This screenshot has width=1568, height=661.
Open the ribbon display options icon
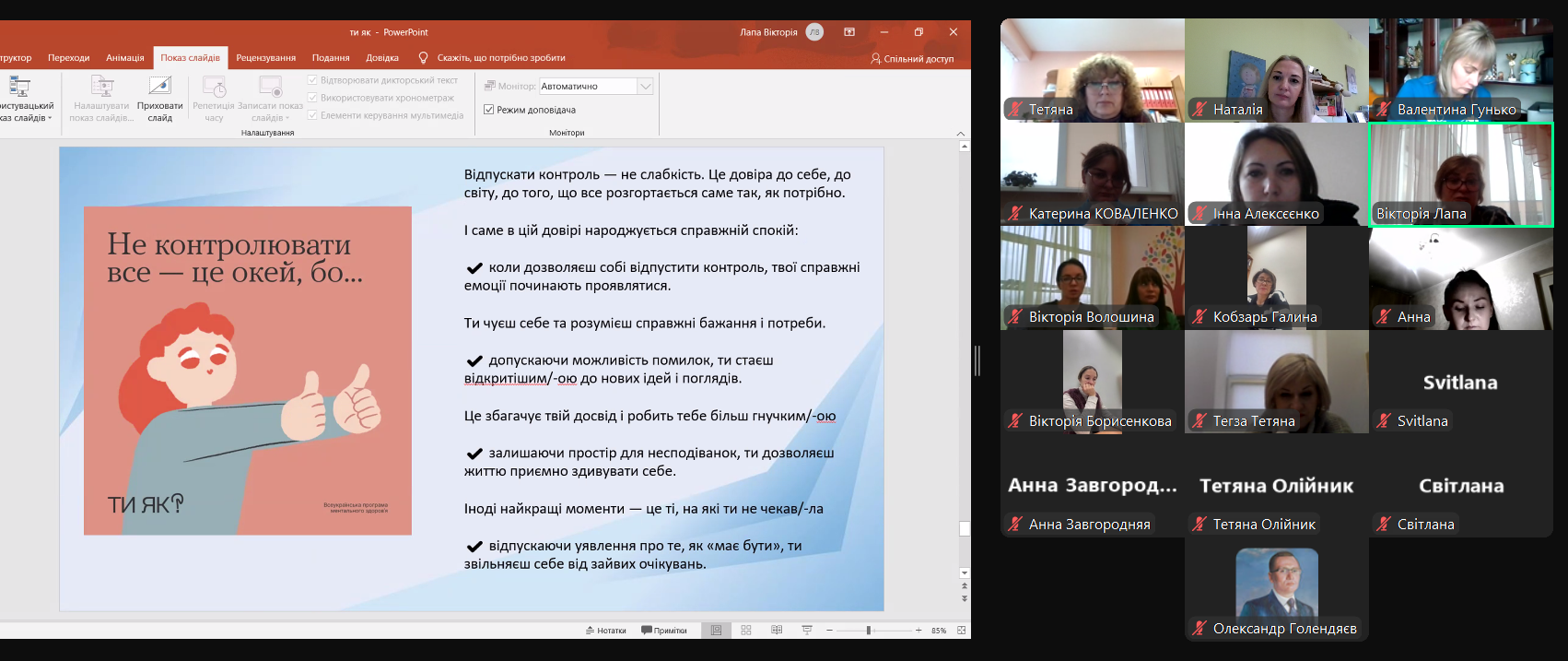849,31
